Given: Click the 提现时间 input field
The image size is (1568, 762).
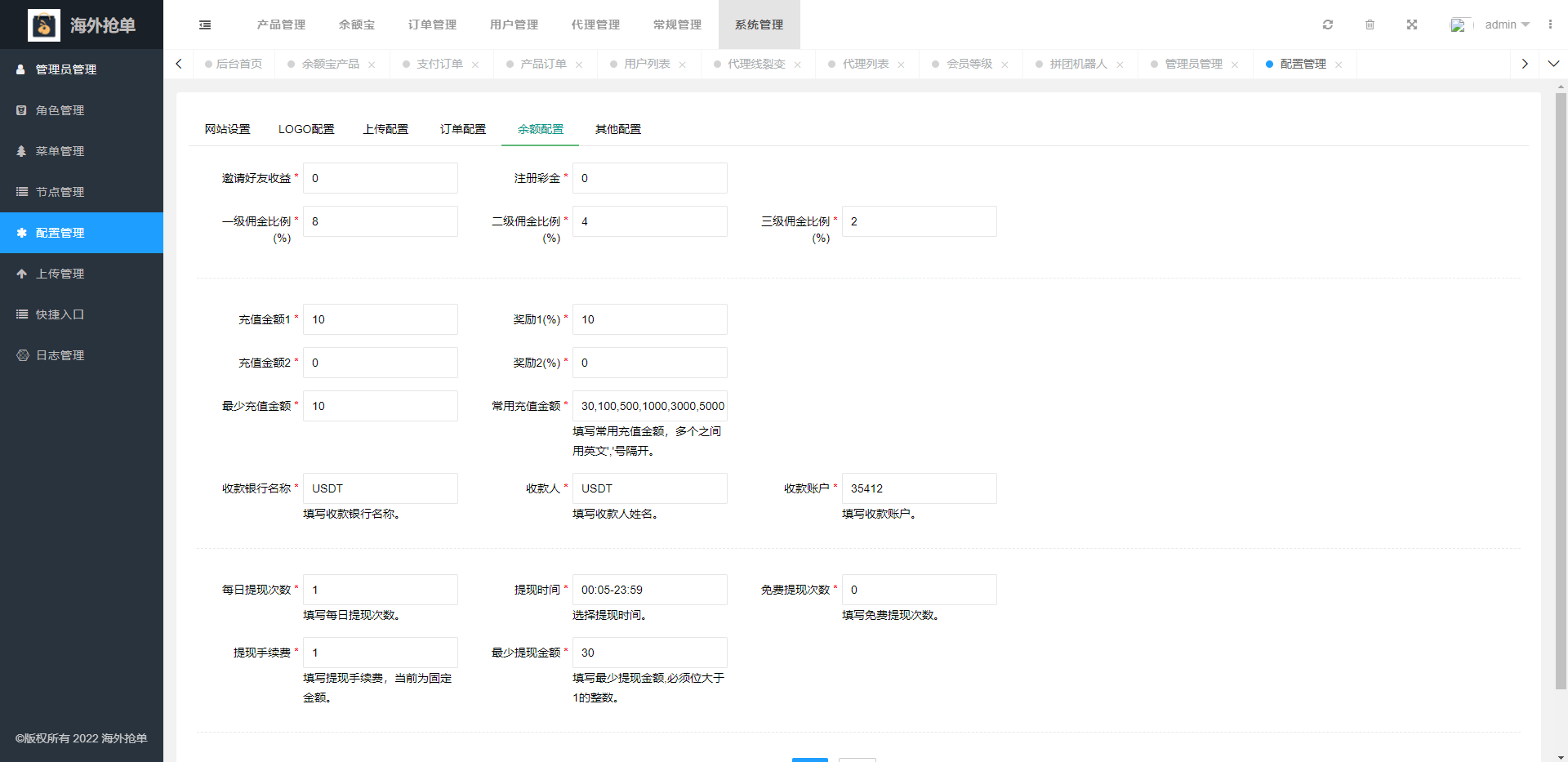Looking at the screenshot, I should tap(649, 590).
